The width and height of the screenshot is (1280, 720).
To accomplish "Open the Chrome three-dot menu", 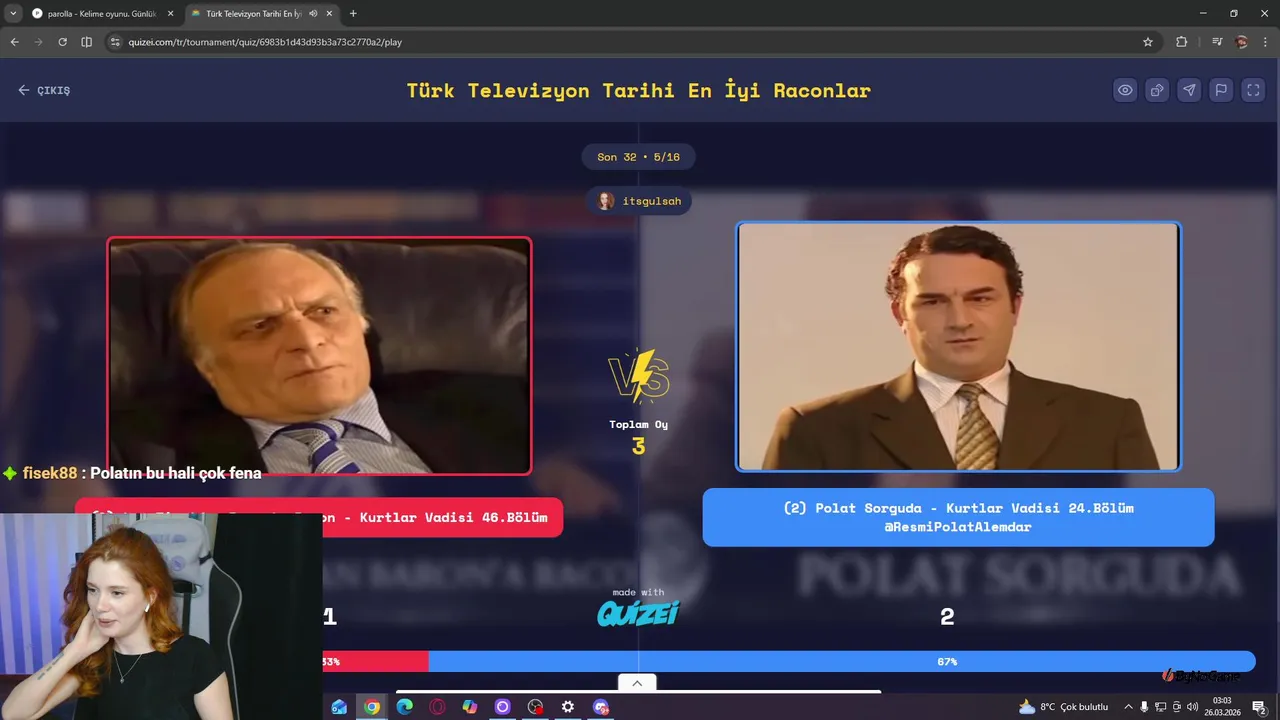I will point(1265,42).
